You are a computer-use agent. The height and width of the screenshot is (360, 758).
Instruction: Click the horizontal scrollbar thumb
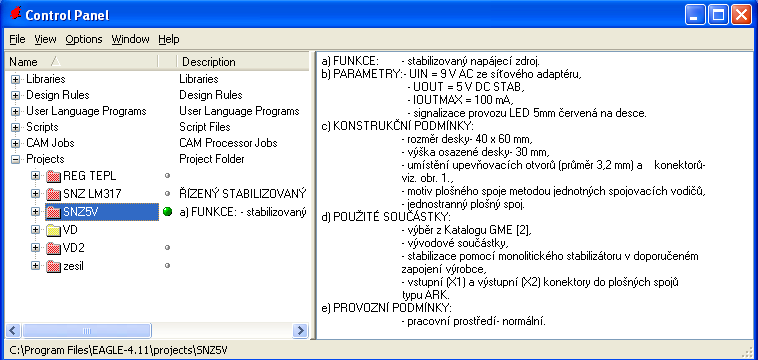click(x=87, y=331)
